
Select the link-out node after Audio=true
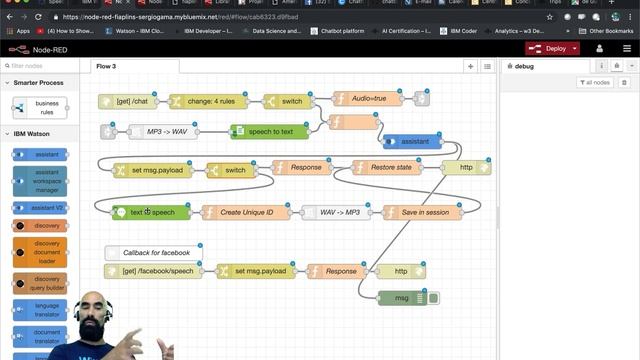(422, 98)
